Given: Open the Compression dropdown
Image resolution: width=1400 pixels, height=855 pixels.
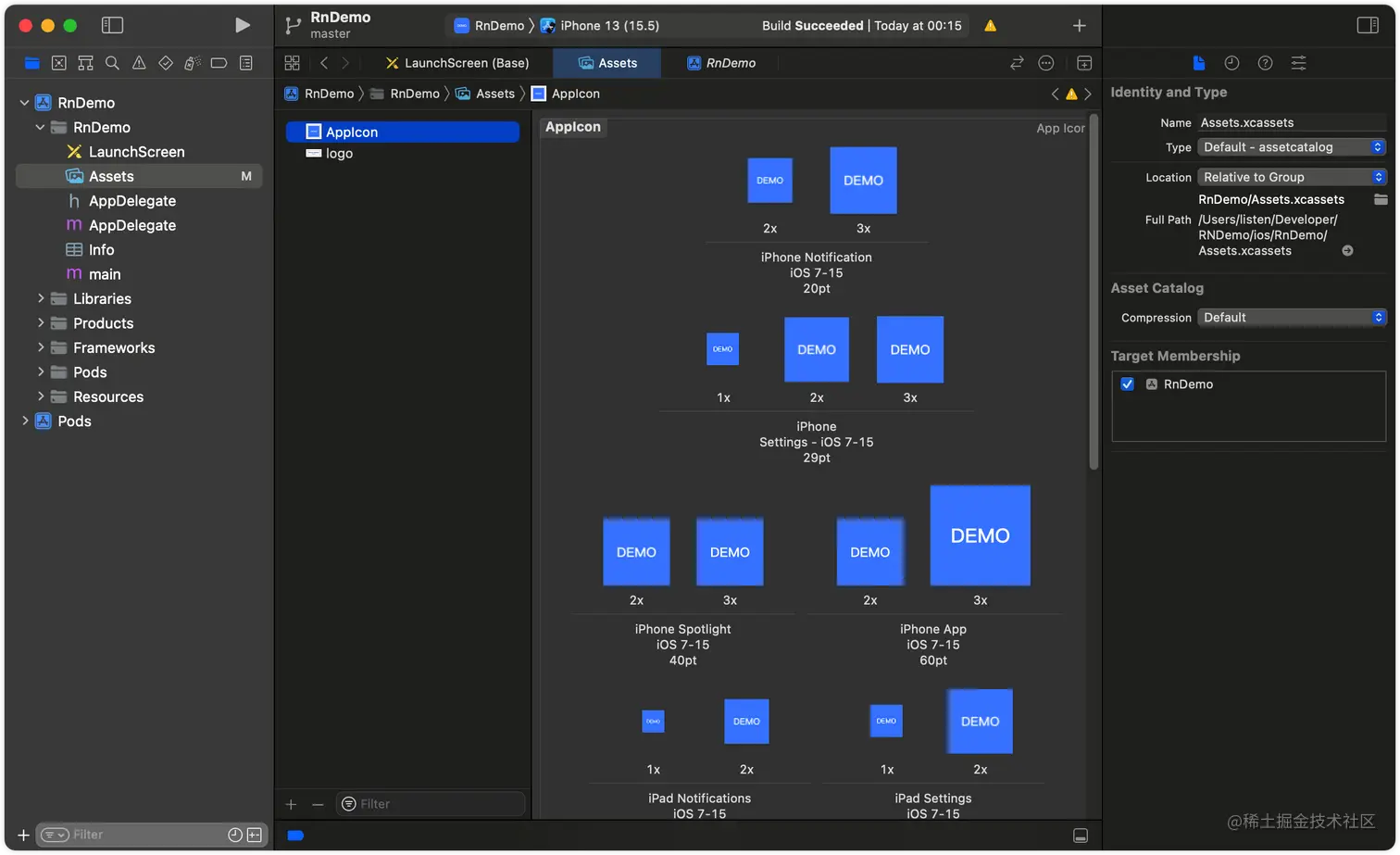Looking at the screenshot, I should click(x=1292, y=318).
